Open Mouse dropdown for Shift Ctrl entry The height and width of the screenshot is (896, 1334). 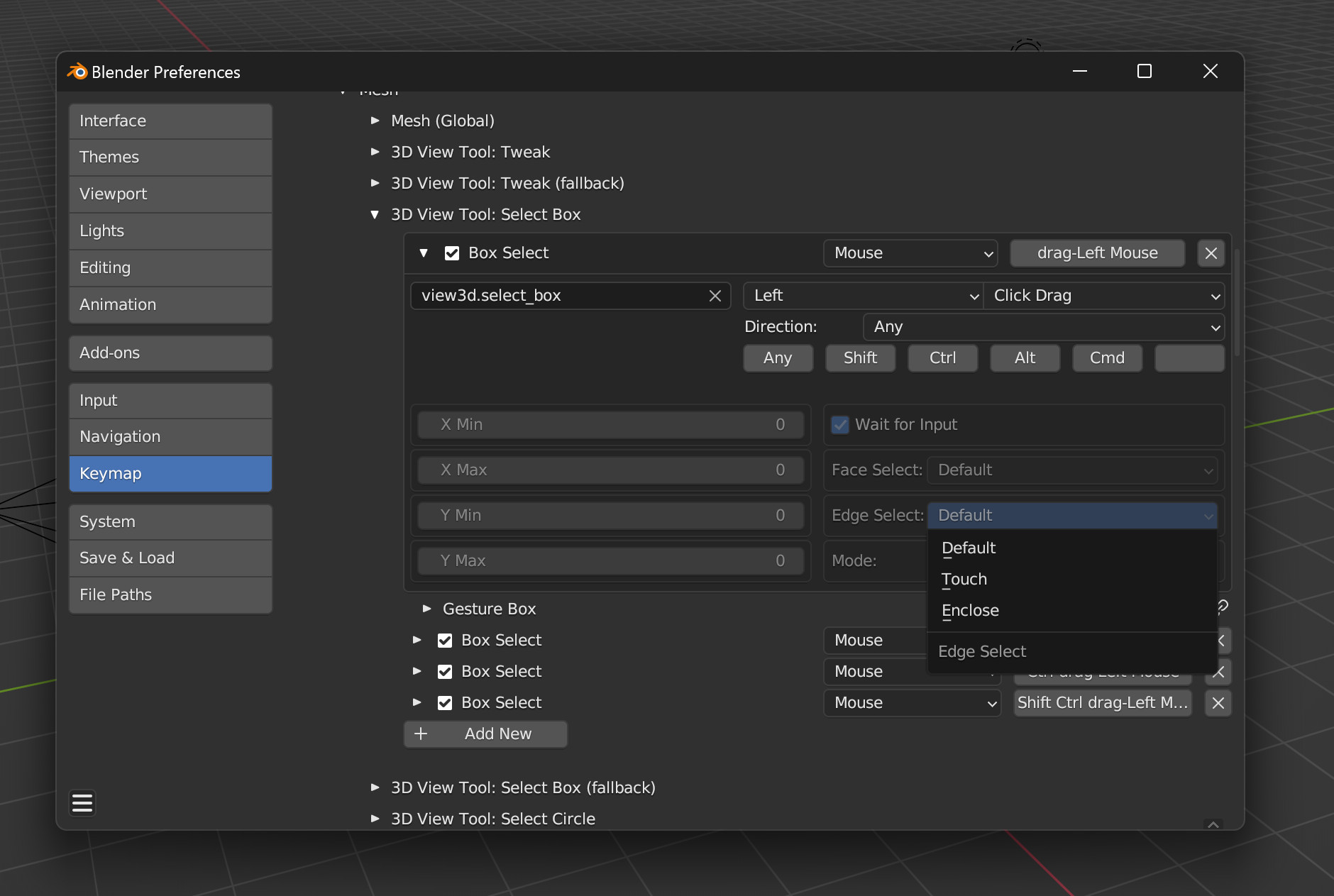913,703
